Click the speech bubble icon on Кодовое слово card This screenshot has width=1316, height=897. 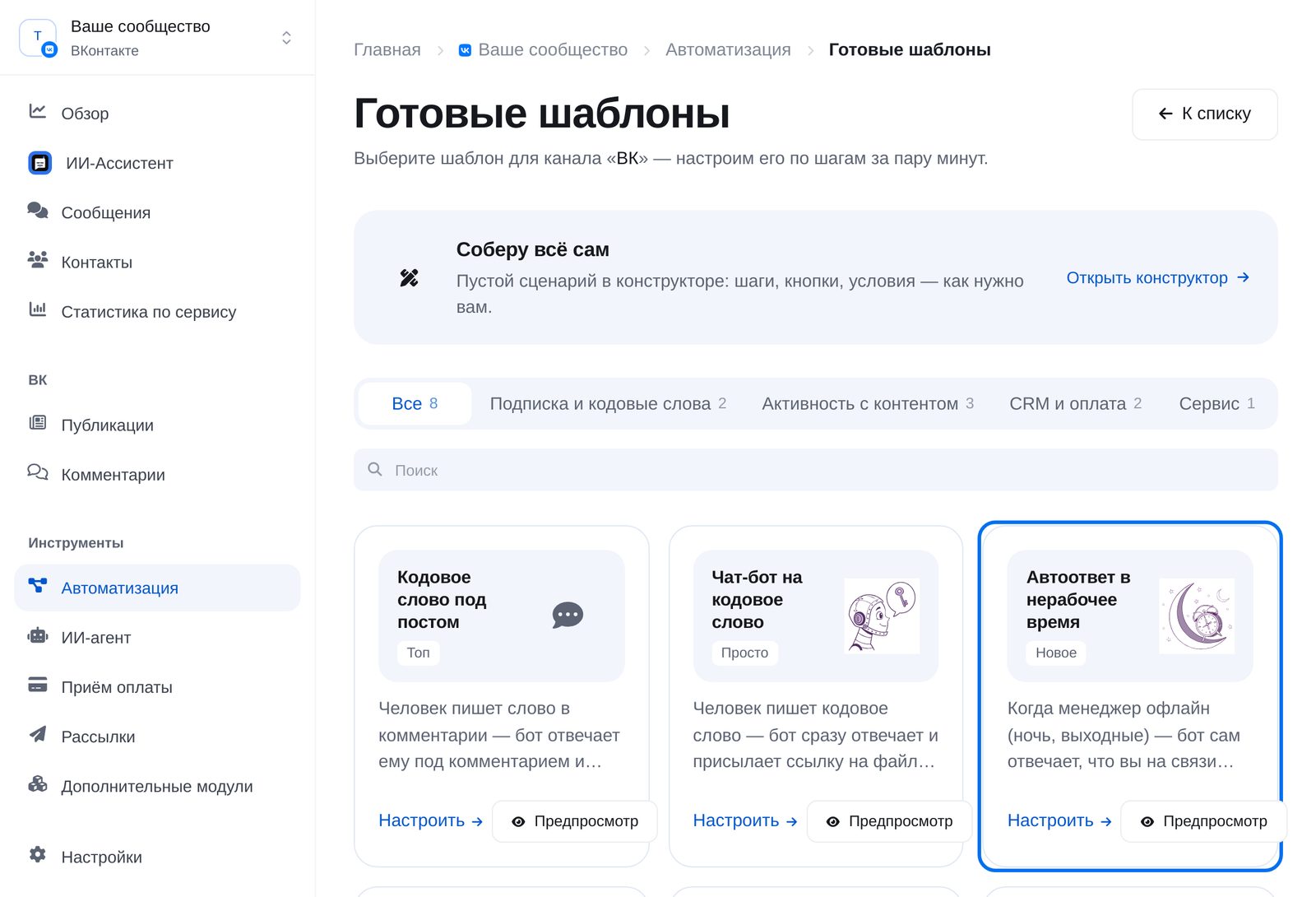point(568,615)
